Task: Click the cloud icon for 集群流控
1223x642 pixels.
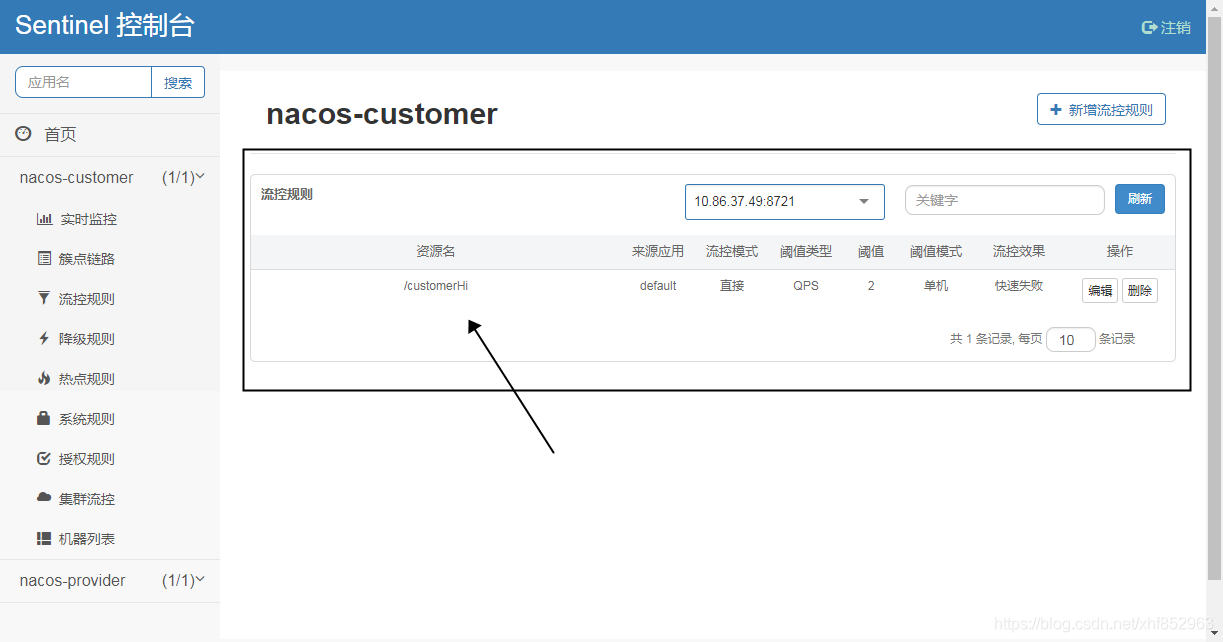Action: tap(44, 497)
